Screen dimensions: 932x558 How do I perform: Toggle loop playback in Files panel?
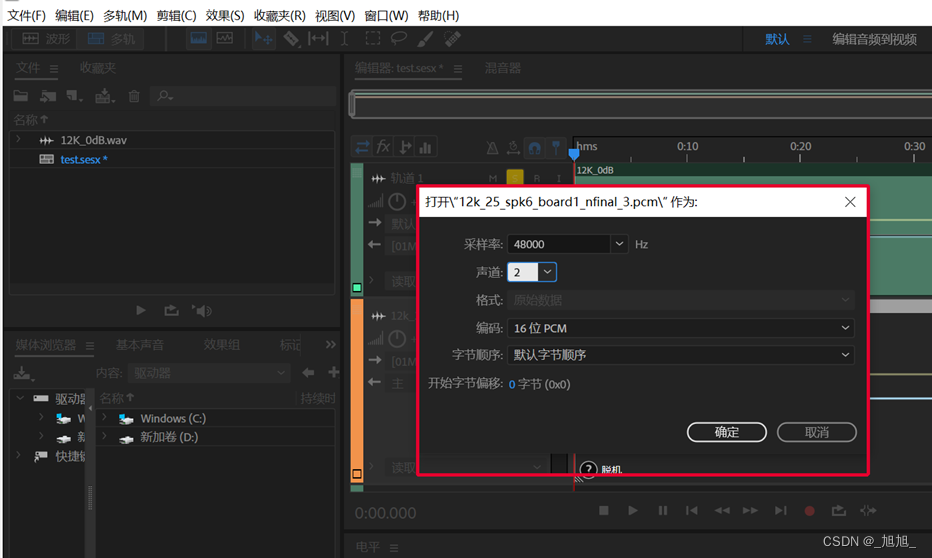pos(171,310)
